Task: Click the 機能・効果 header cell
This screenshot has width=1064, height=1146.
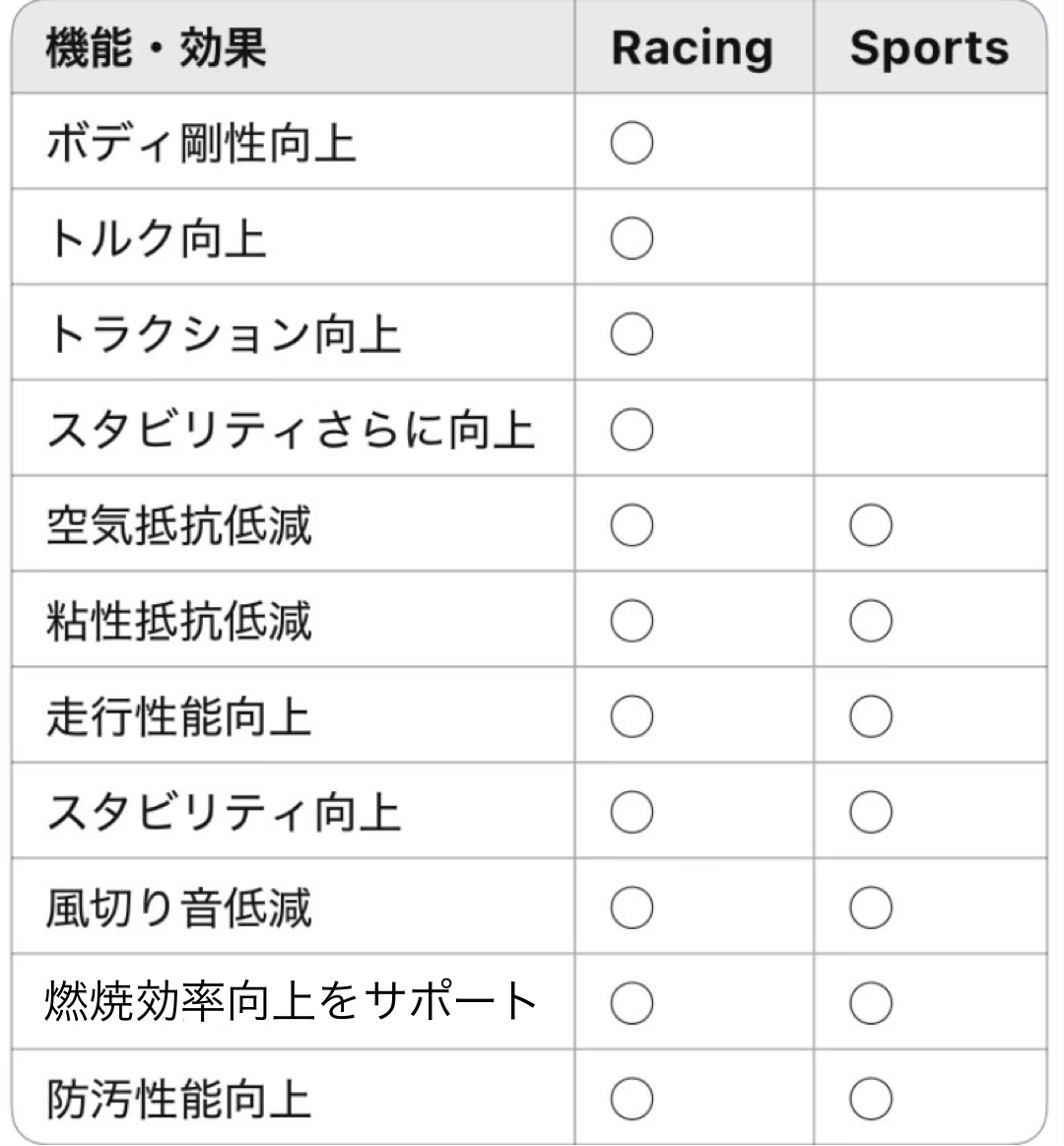Action: 156,49
